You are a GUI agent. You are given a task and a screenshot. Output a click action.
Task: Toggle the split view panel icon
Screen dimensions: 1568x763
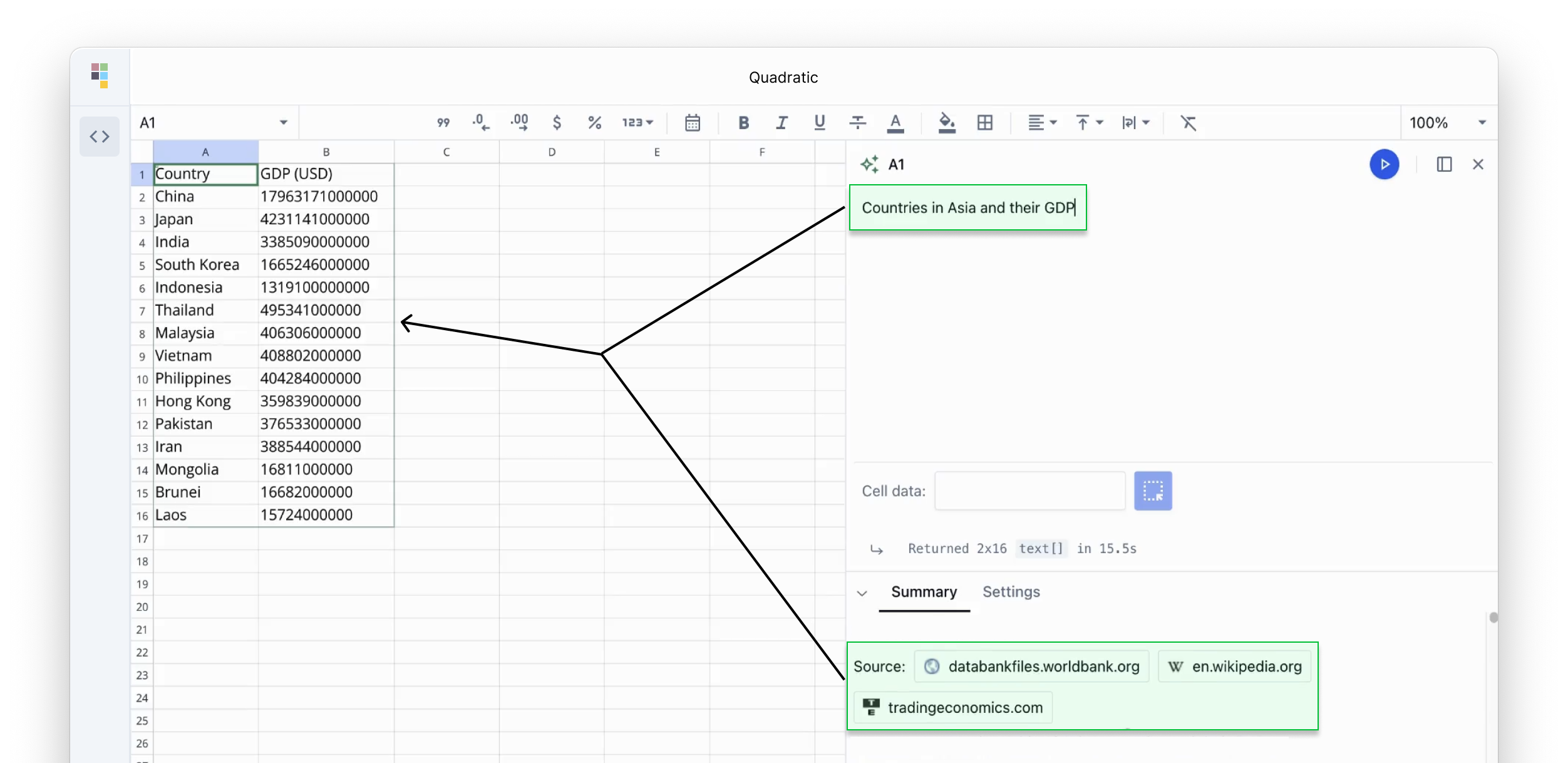tap(1444, 164)
